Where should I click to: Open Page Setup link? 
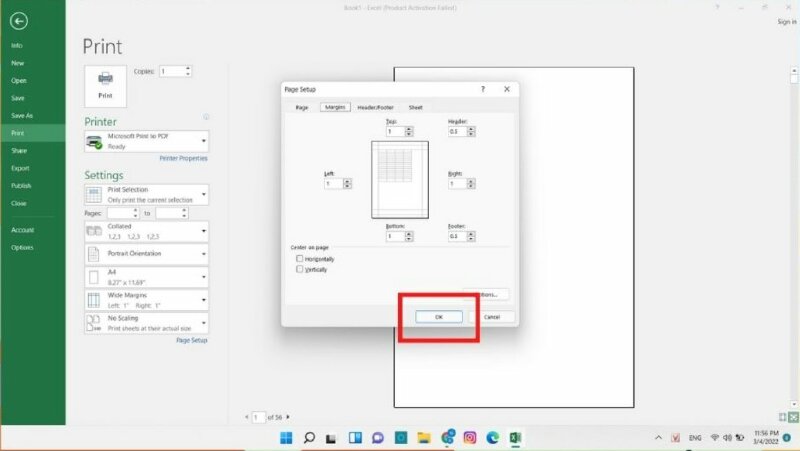[x=191, y=340]
